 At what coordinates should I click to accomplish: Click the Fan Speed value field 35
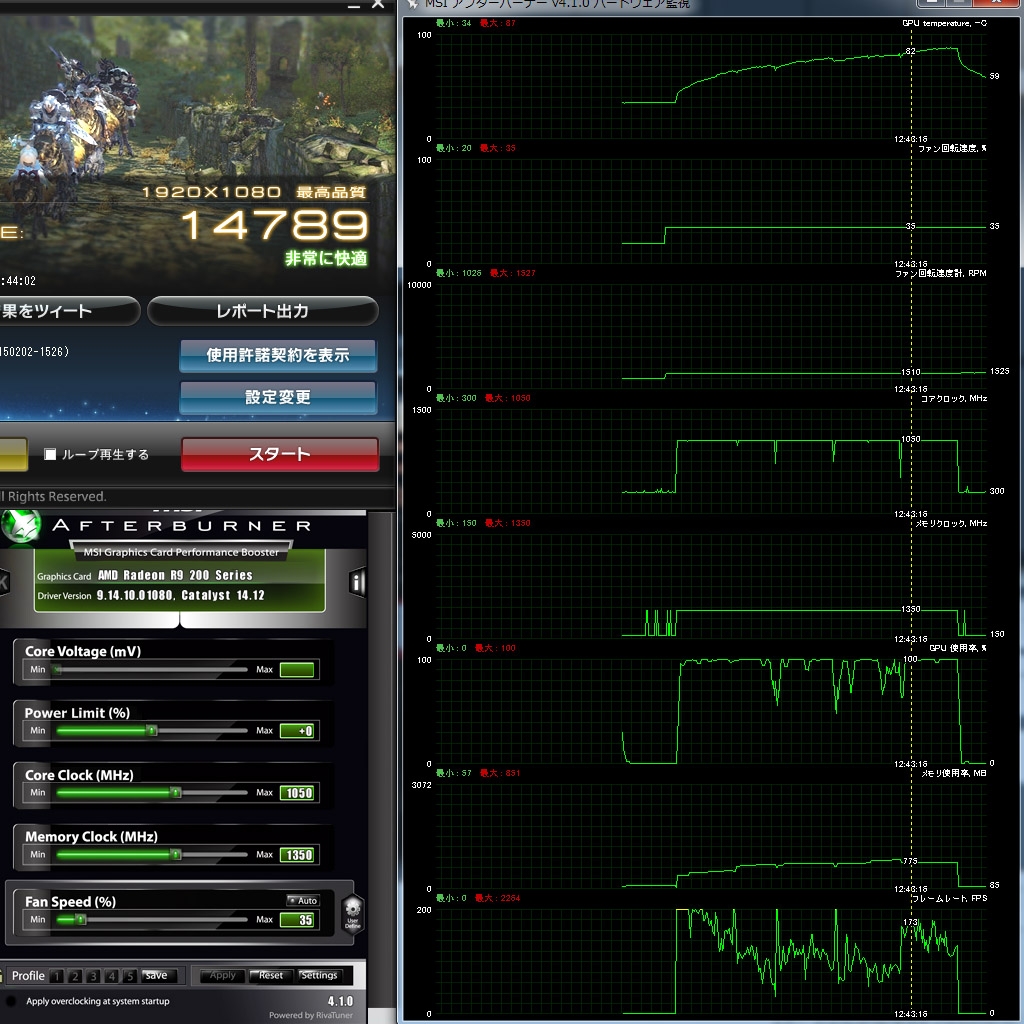297,920
